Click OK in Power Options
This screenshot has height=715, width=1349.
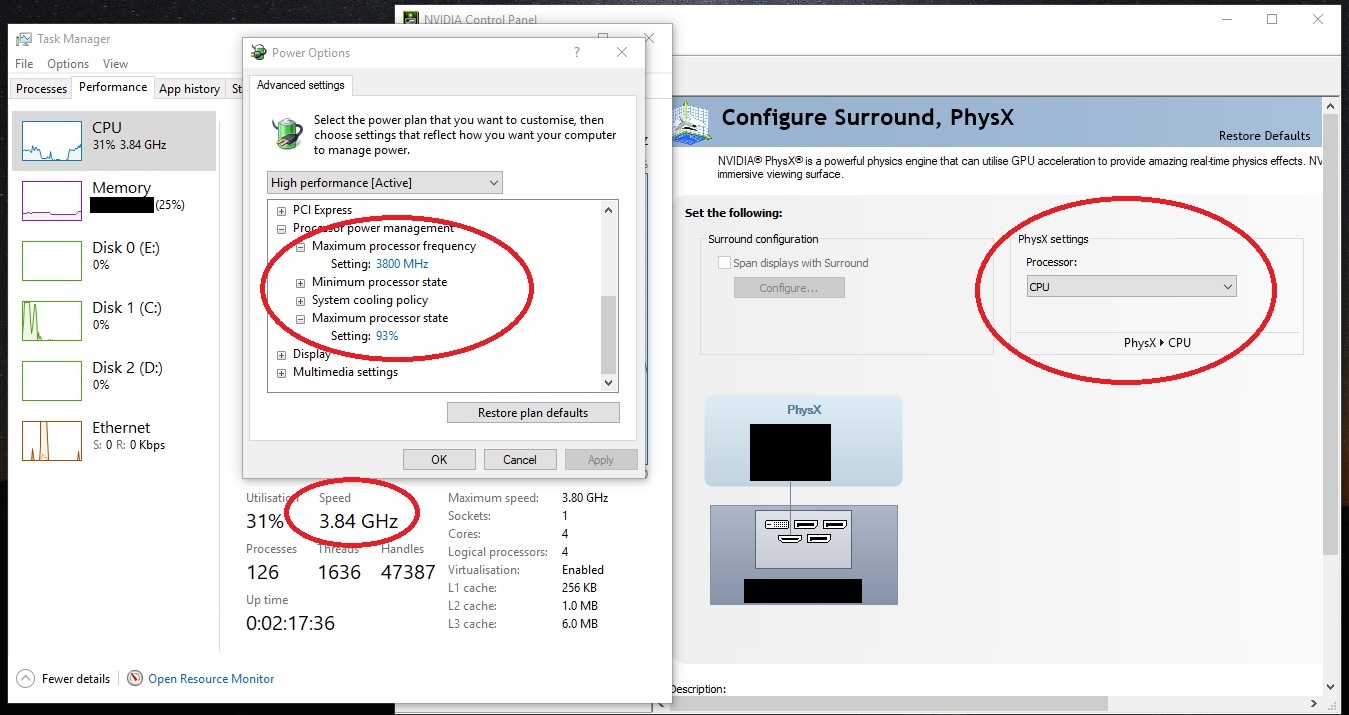[x=439, y=460]
